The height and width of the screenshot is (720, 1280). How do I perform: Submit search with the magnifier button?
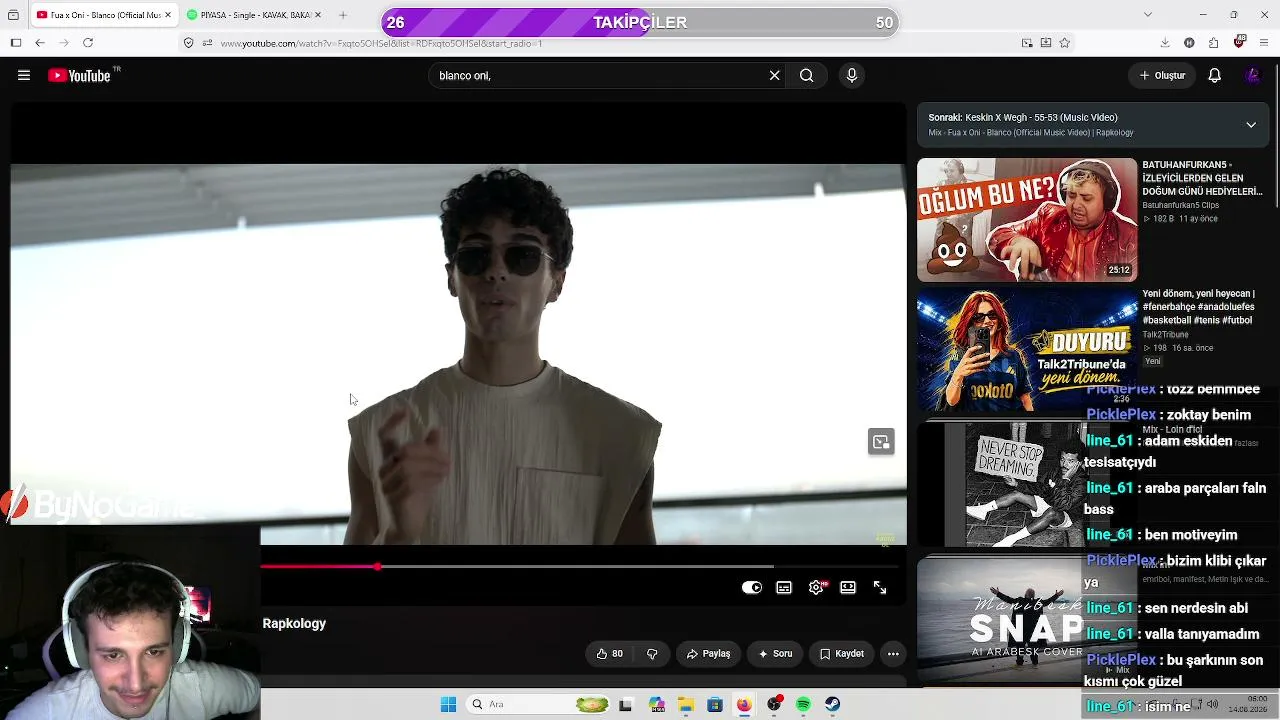point(806,75)
